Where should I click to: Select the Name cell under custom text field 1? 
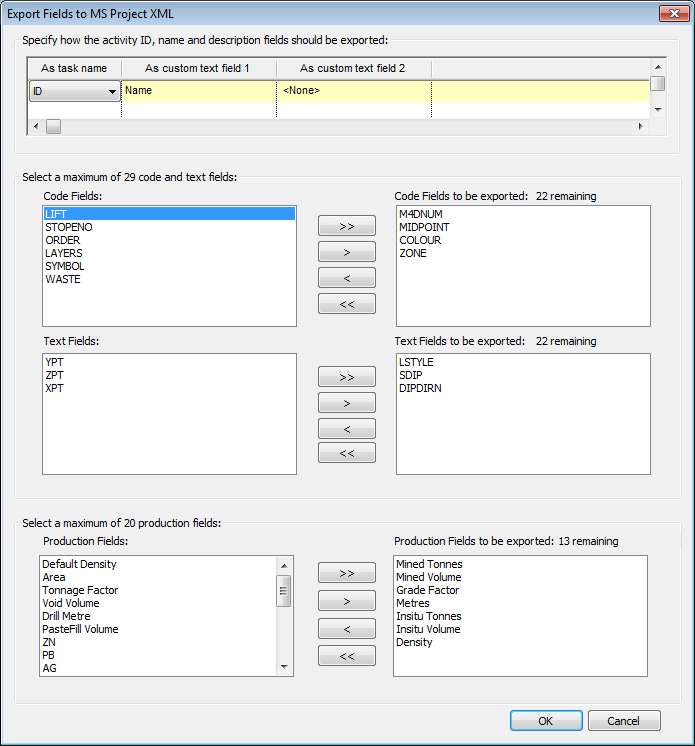(198, 92)
